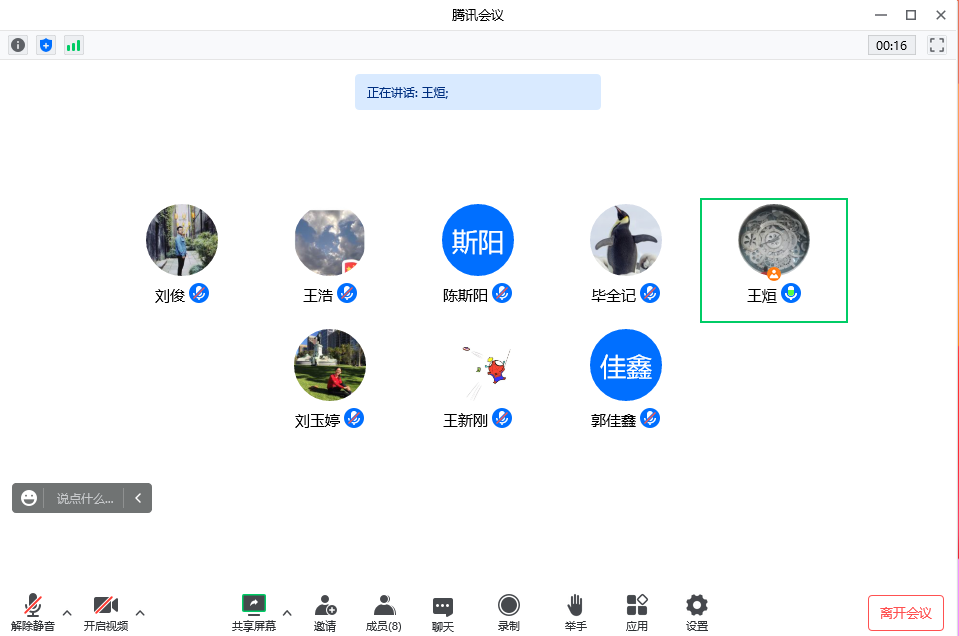Check the green network signal icon
Viewport: 959px width, 636px height.
(73, 45)
